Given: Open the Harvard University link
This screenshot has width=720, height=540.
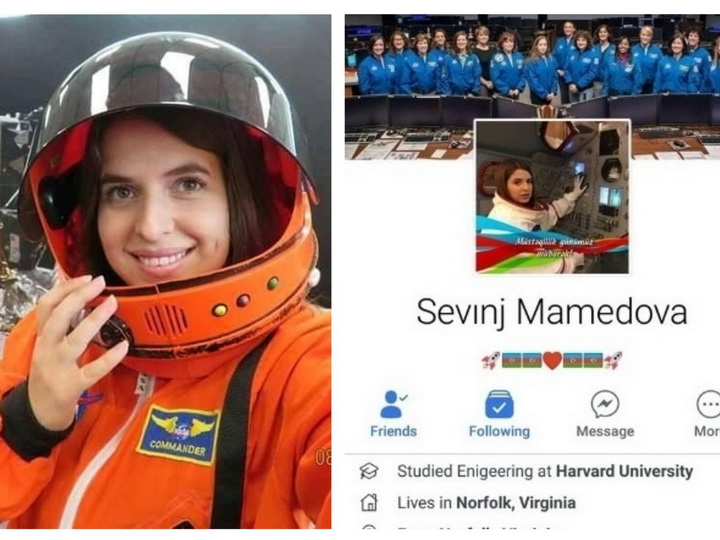Looking at the screenshot, I should click(624, 471).
